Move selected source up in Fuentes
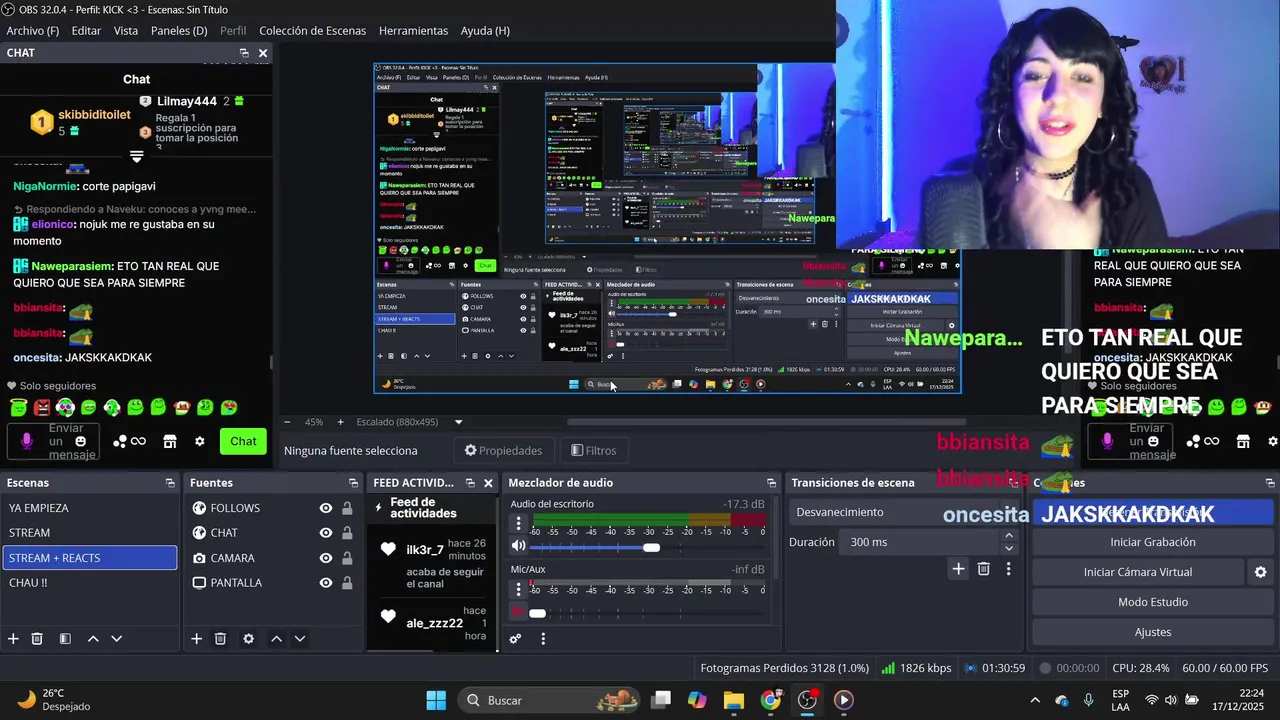This screenshot has width=1280, height=720. coord(276,639)
